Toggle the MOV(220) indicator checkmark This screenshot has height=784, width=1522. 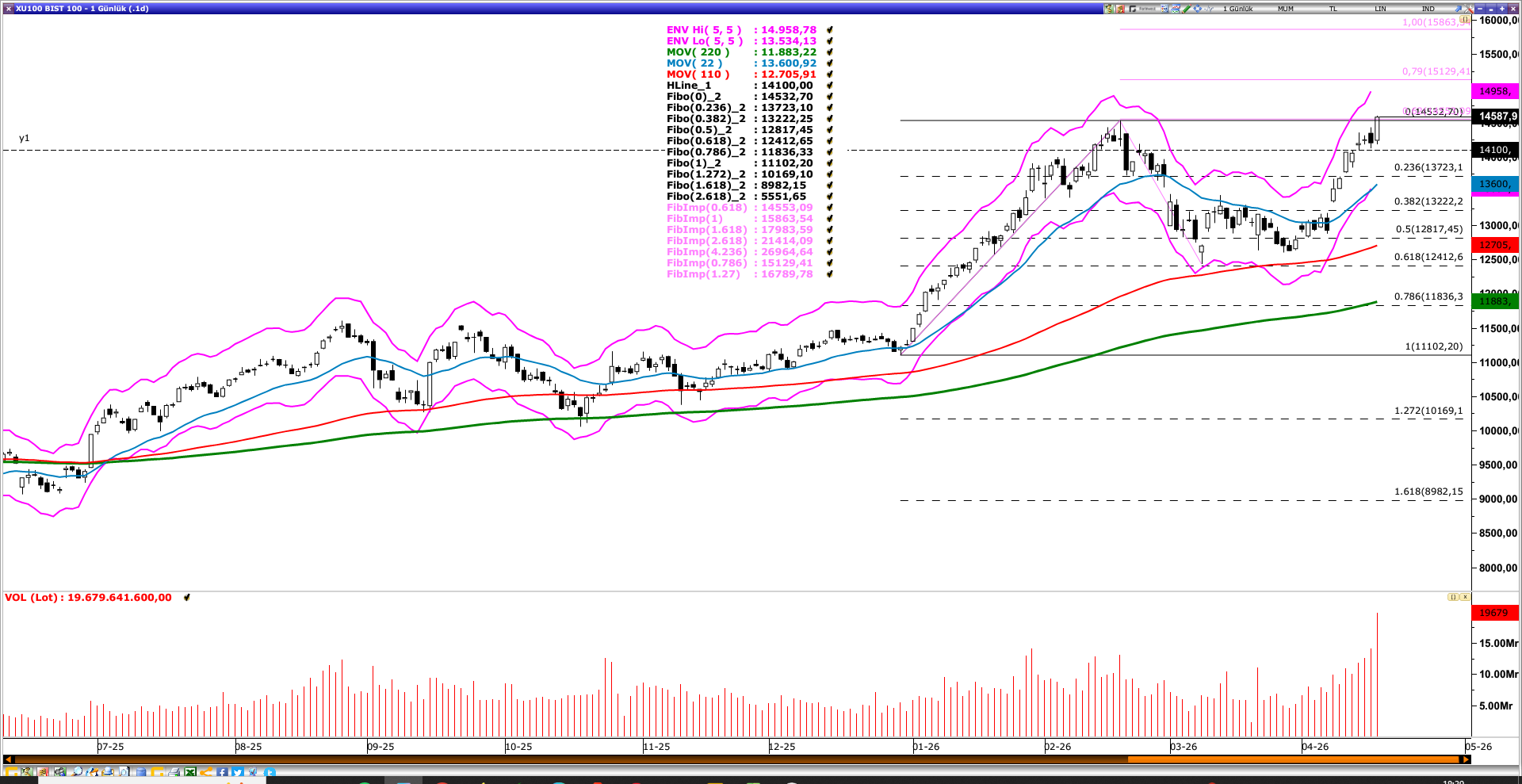pos(829,52)
